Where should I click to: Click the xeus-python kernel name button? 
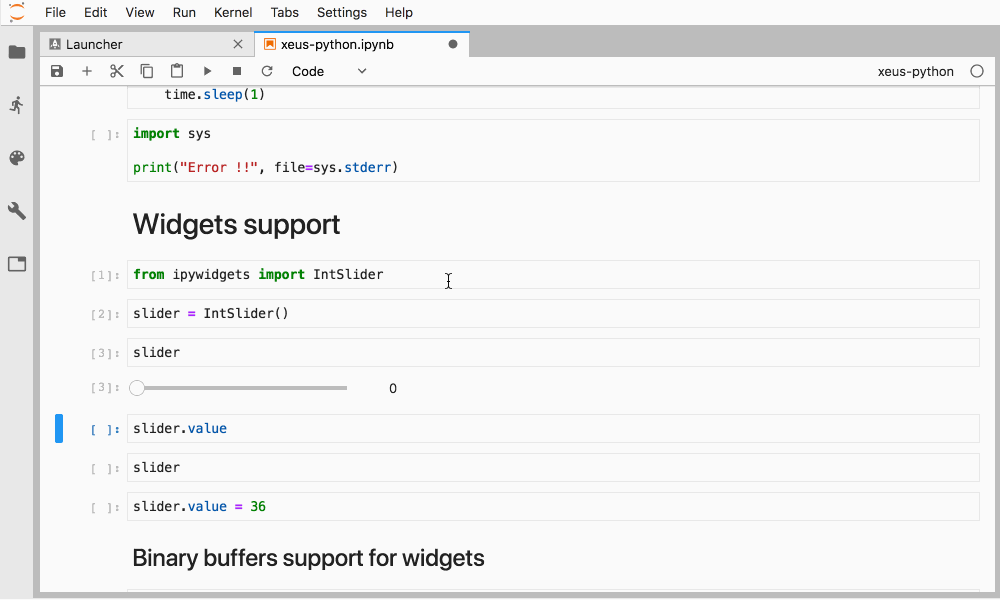point(915,71)
